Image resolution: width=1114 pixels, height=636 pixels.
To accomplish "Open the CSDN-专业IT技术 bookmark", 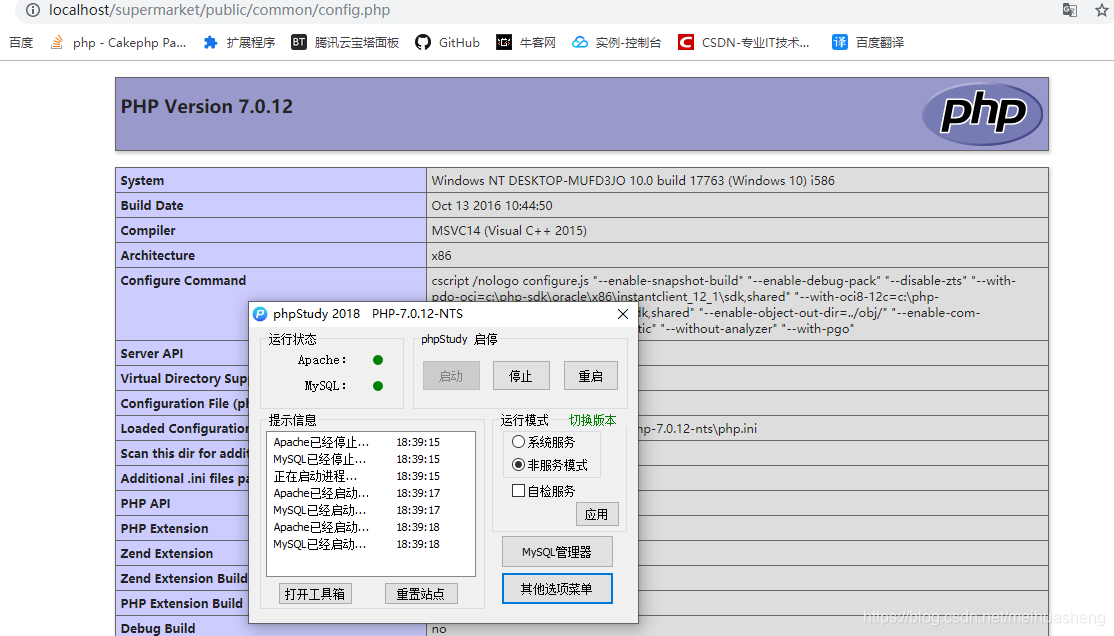I will [x=743, y=43].
